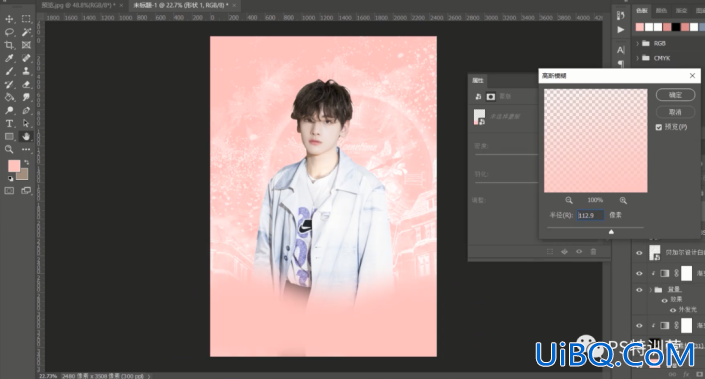The image size is (705, 379).
Task: Pick the black swatch in Swatches panel
Action: coord(676,27)
